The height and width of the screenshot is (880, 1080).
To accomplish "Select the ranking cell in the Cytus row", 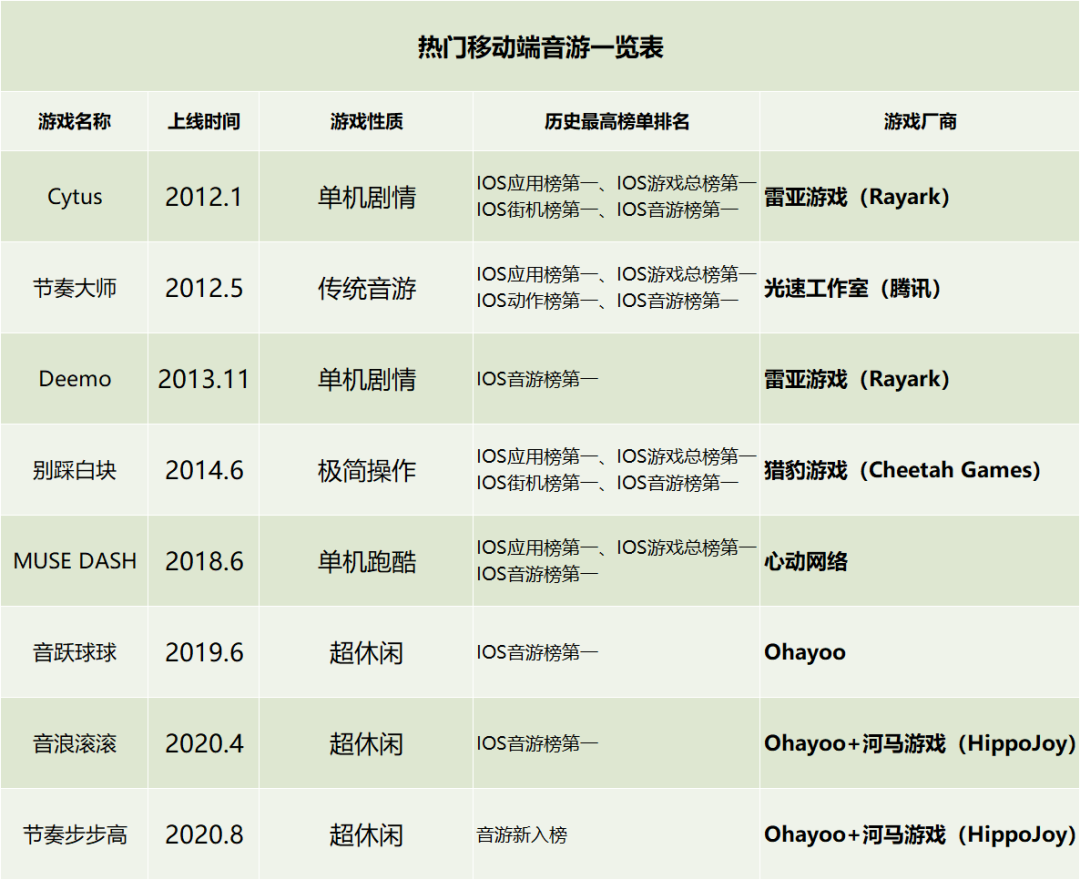I will pyautogui.click(x=616, y=196).
